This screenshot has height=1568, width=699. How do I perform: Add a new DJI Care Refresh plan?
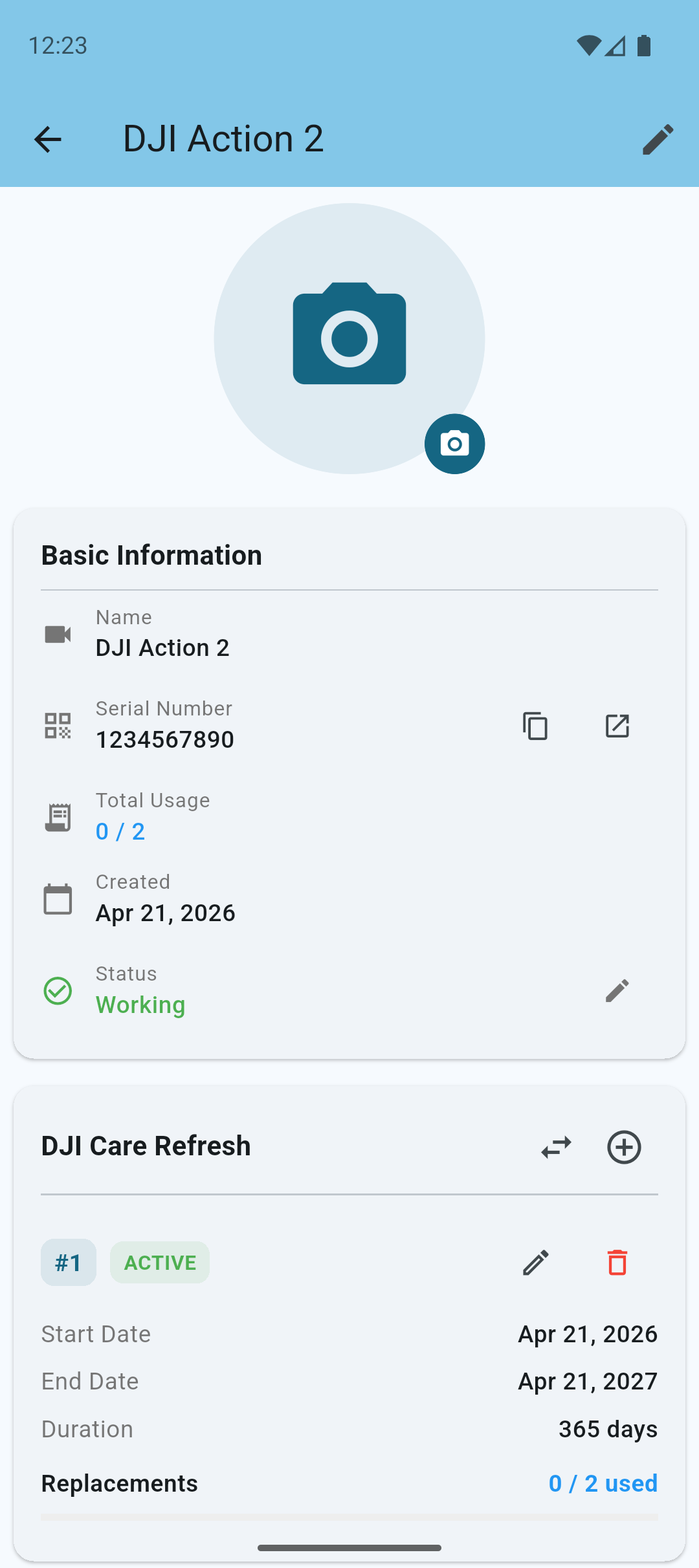click(x=624, y=1148)
